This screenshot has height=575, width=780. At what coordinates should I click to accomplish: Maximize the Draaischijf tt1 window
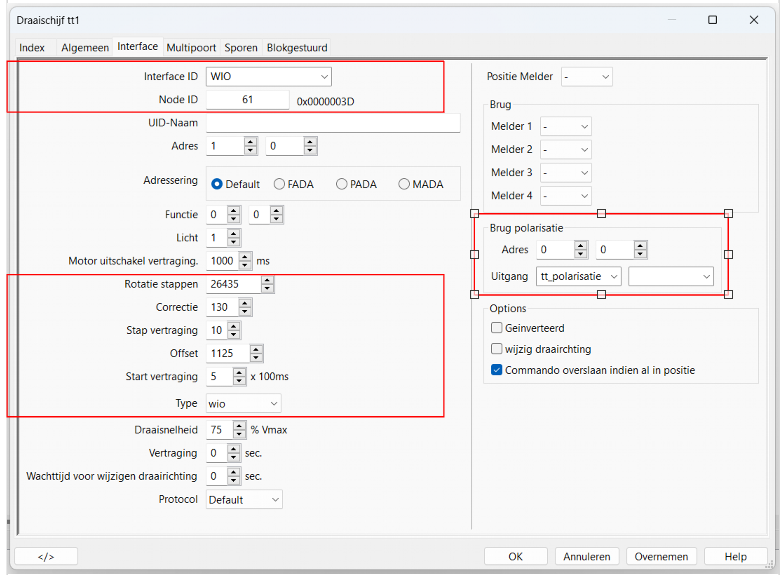(712, 20)
